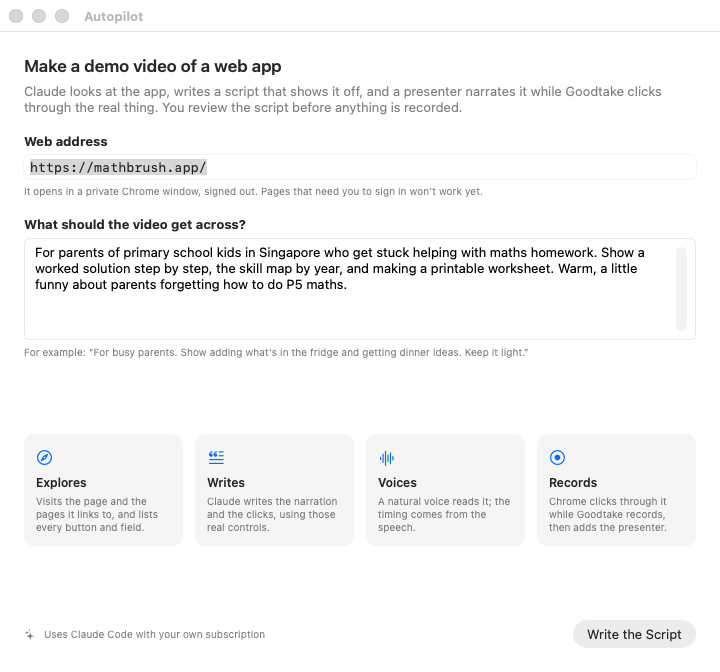Click the intro paragraph about Claude and Goodtake
Image resolution: width=720 pixels, height=672 pixels.
[343, 99]
